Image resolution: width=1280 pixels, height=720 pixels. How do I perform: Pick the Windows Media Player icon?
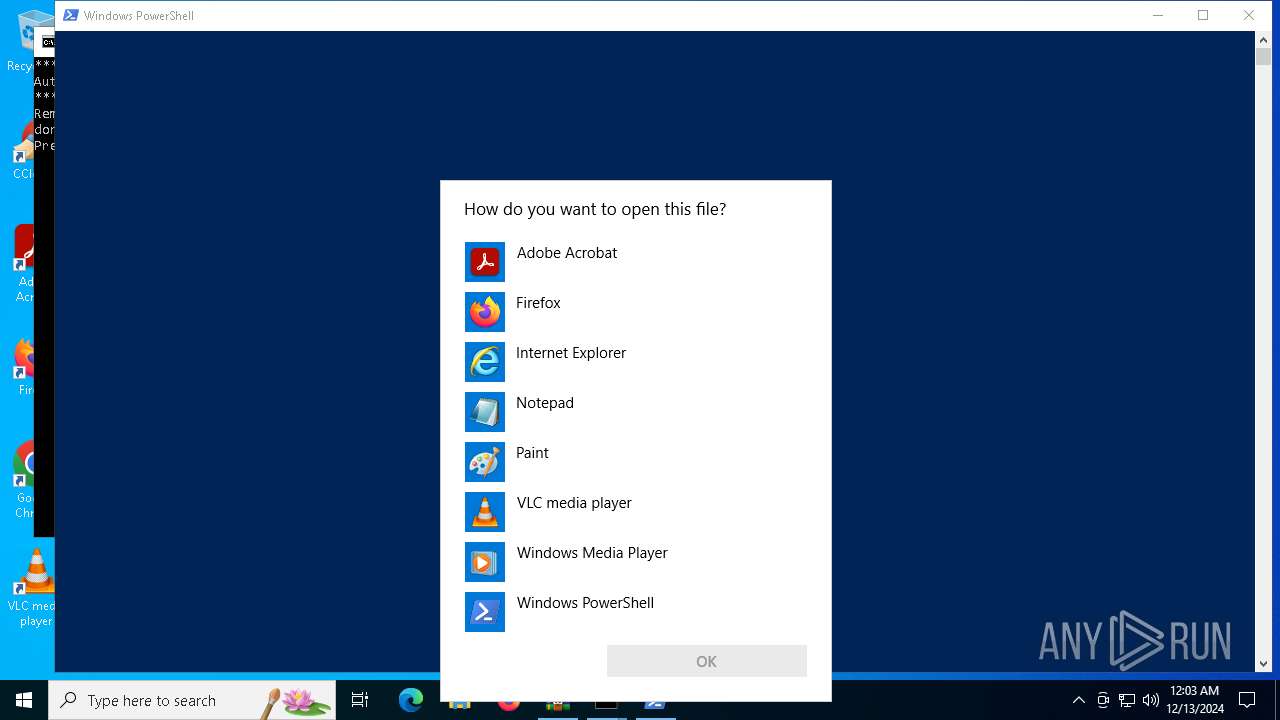pyautogui.click(x=485, y=562)
